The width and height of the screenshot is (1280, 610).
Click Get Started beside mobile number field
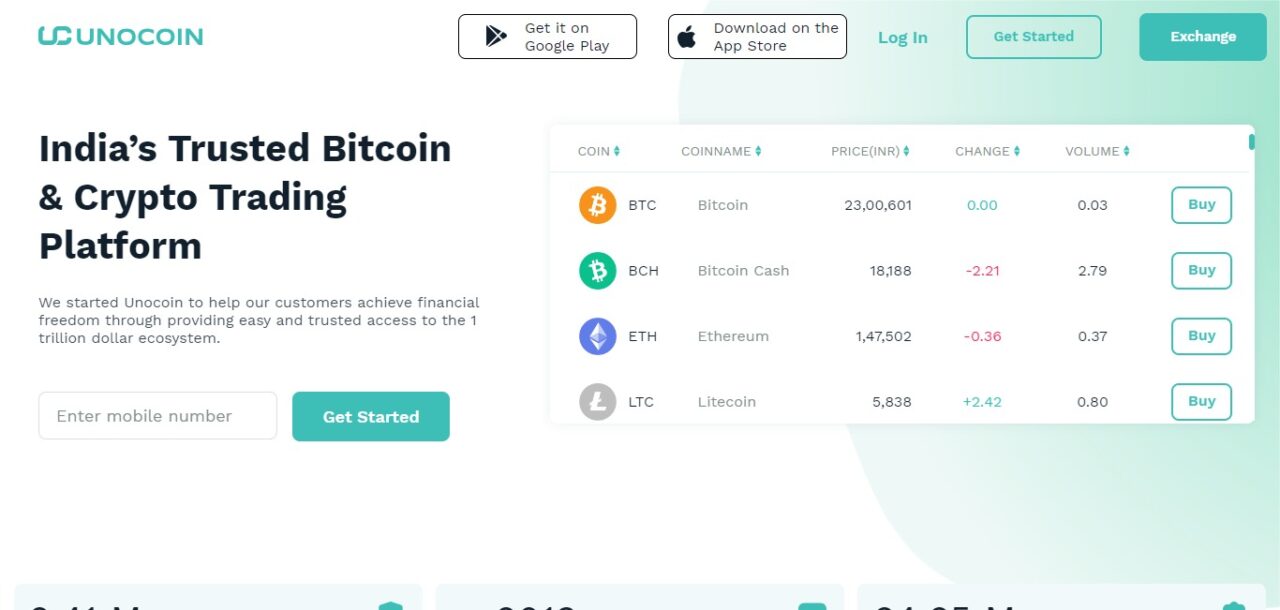pyautogui.click(x=371, y=417)
